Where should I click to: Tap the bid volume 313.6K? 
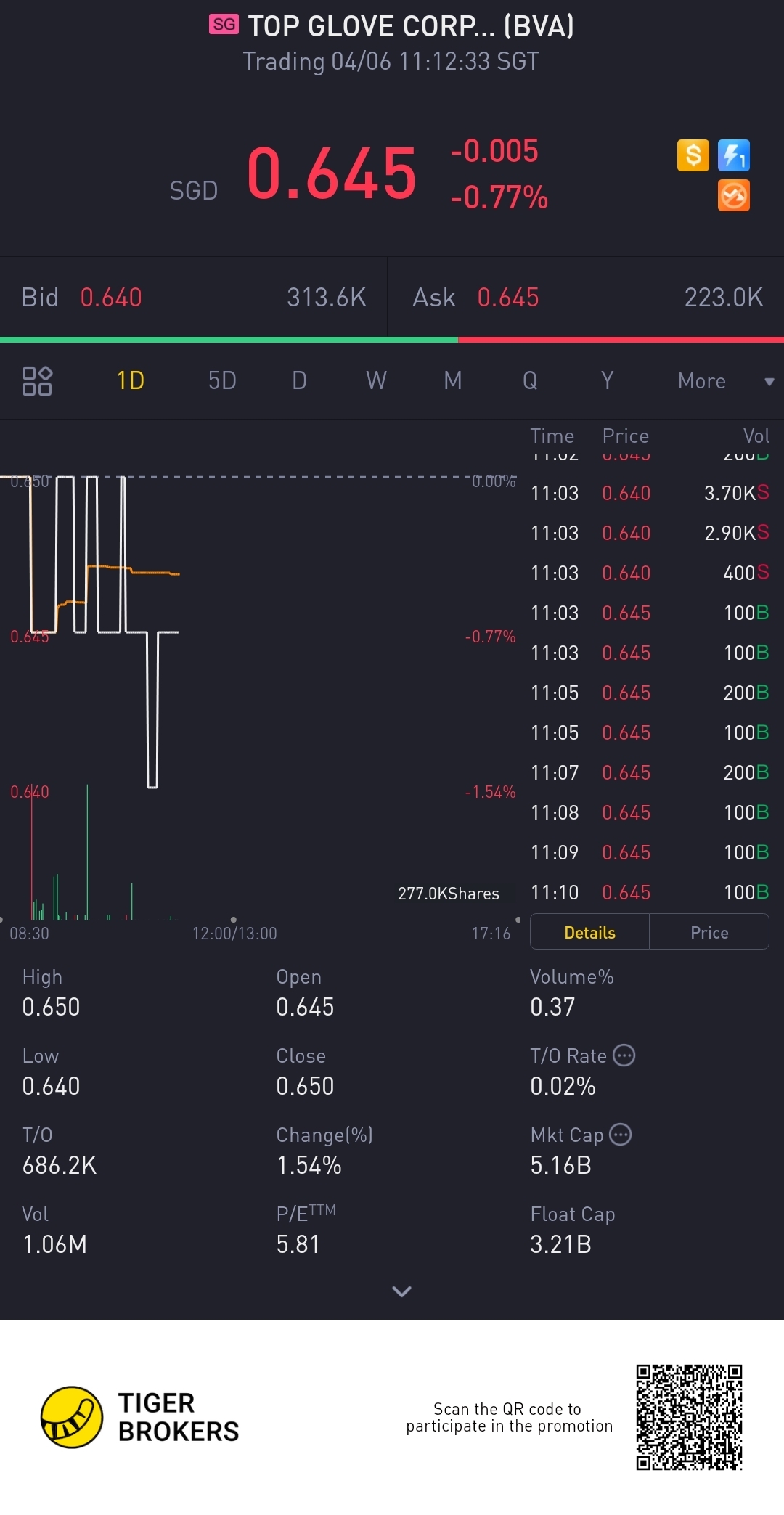point(327,298)
